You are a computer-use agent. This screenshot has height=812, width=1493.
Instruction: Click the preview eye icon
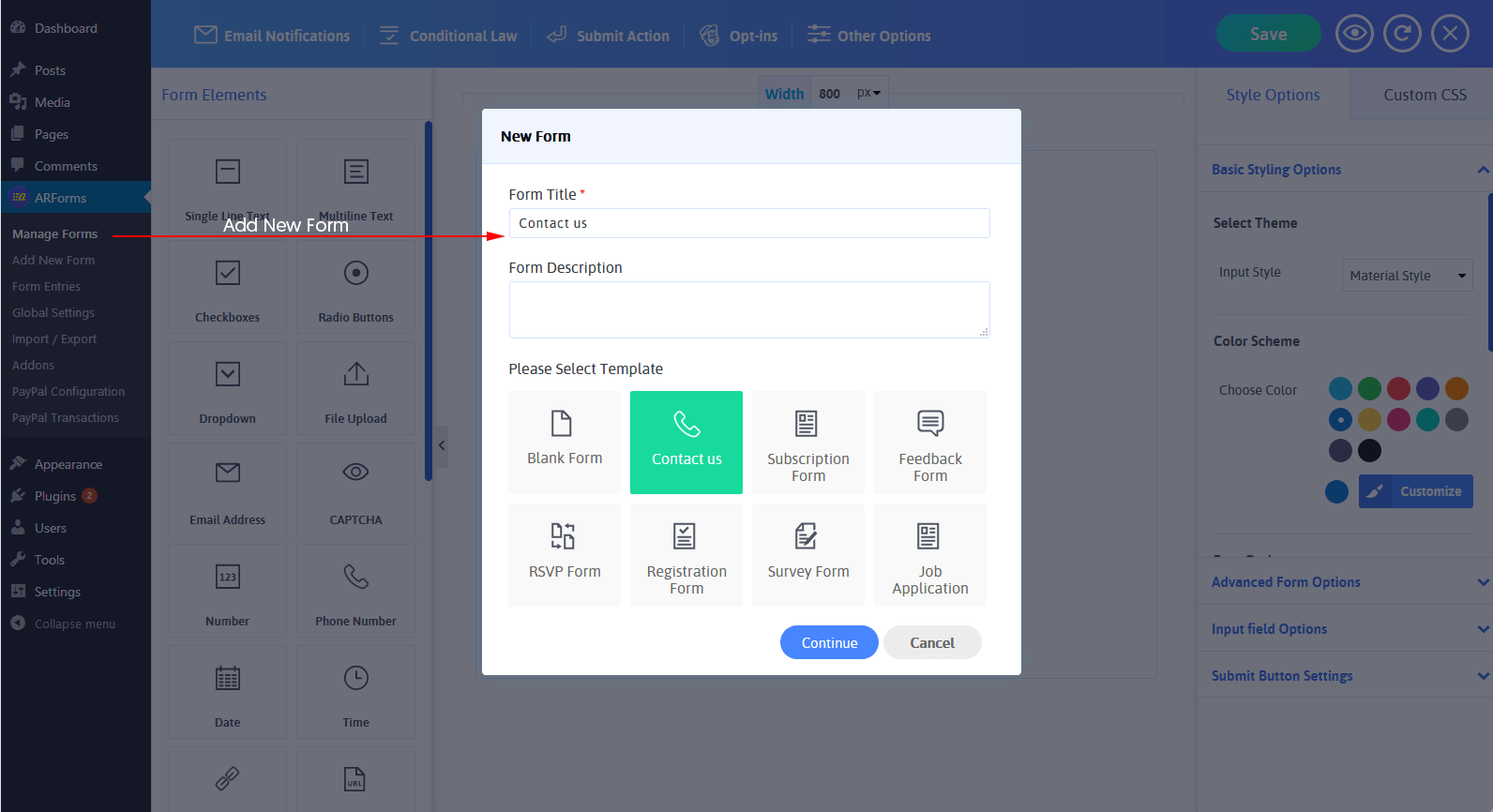click(x=1353, y=35)
